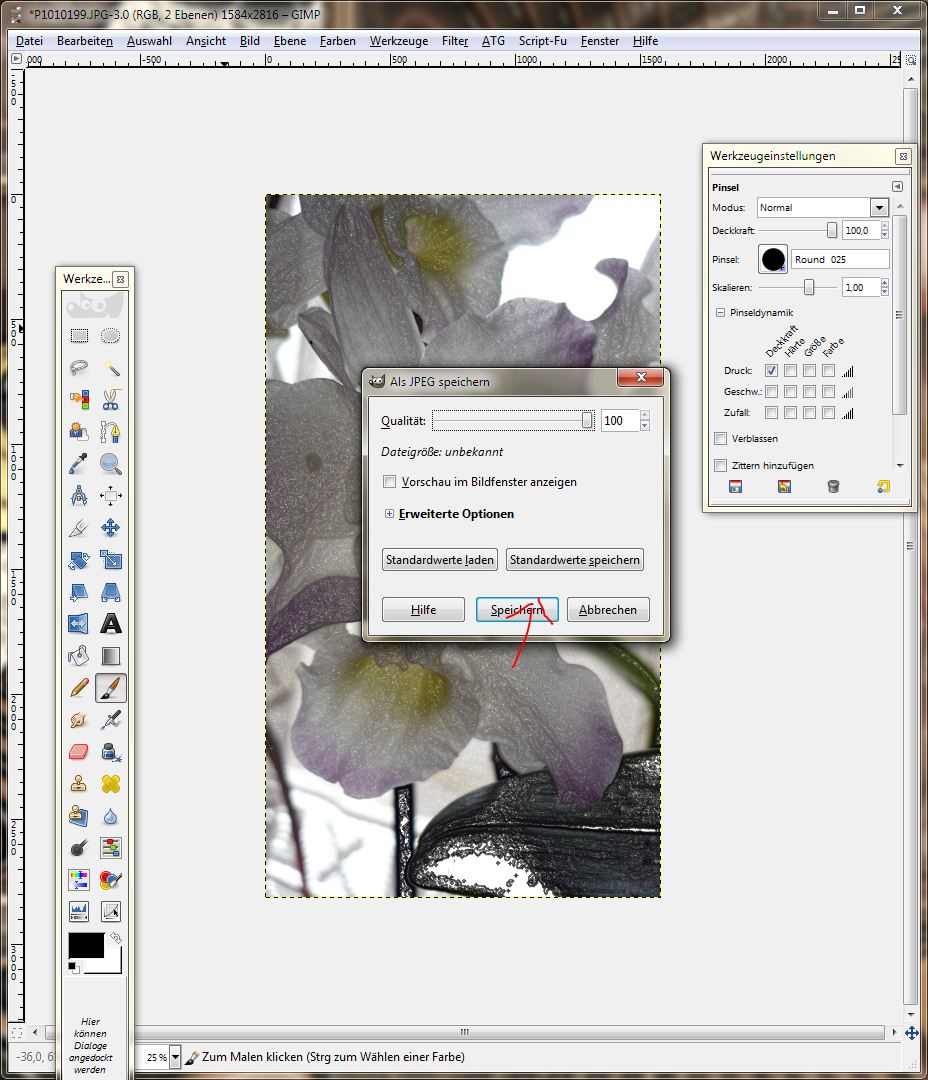The image size is (928, 1080).
Task: Activate the Eraser tool
Action: tap(79, 751)
